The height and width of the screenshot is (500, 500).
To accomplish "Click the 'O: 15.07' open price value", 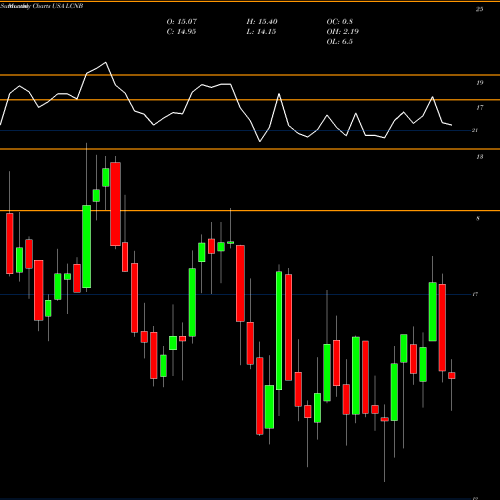I will point(182,22).
